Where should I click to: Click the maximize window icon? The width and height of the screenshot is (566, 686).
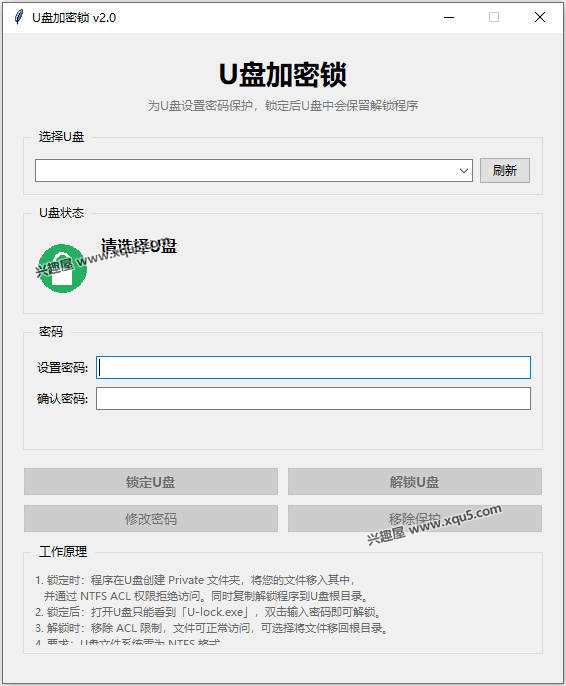494,18
